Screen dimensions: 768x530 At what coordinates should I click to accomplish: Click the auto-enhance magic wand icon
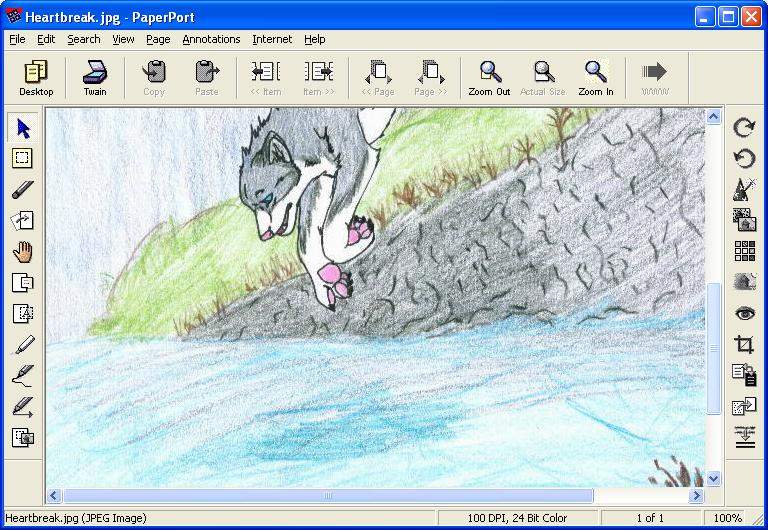tap(744, 189)
